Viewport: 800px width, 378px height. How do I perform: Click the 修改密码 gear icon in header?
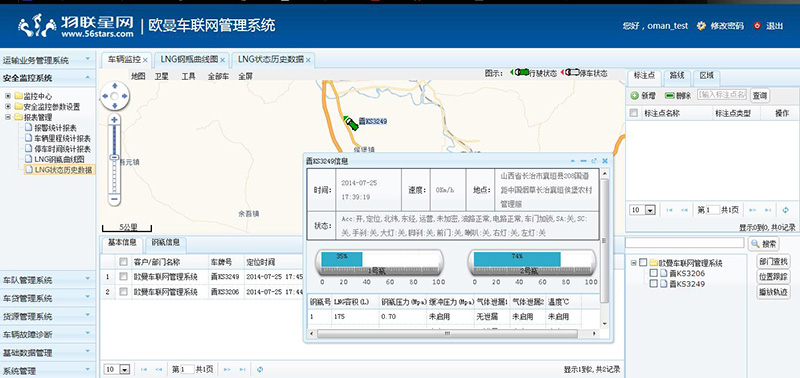(x=702, y=26)
